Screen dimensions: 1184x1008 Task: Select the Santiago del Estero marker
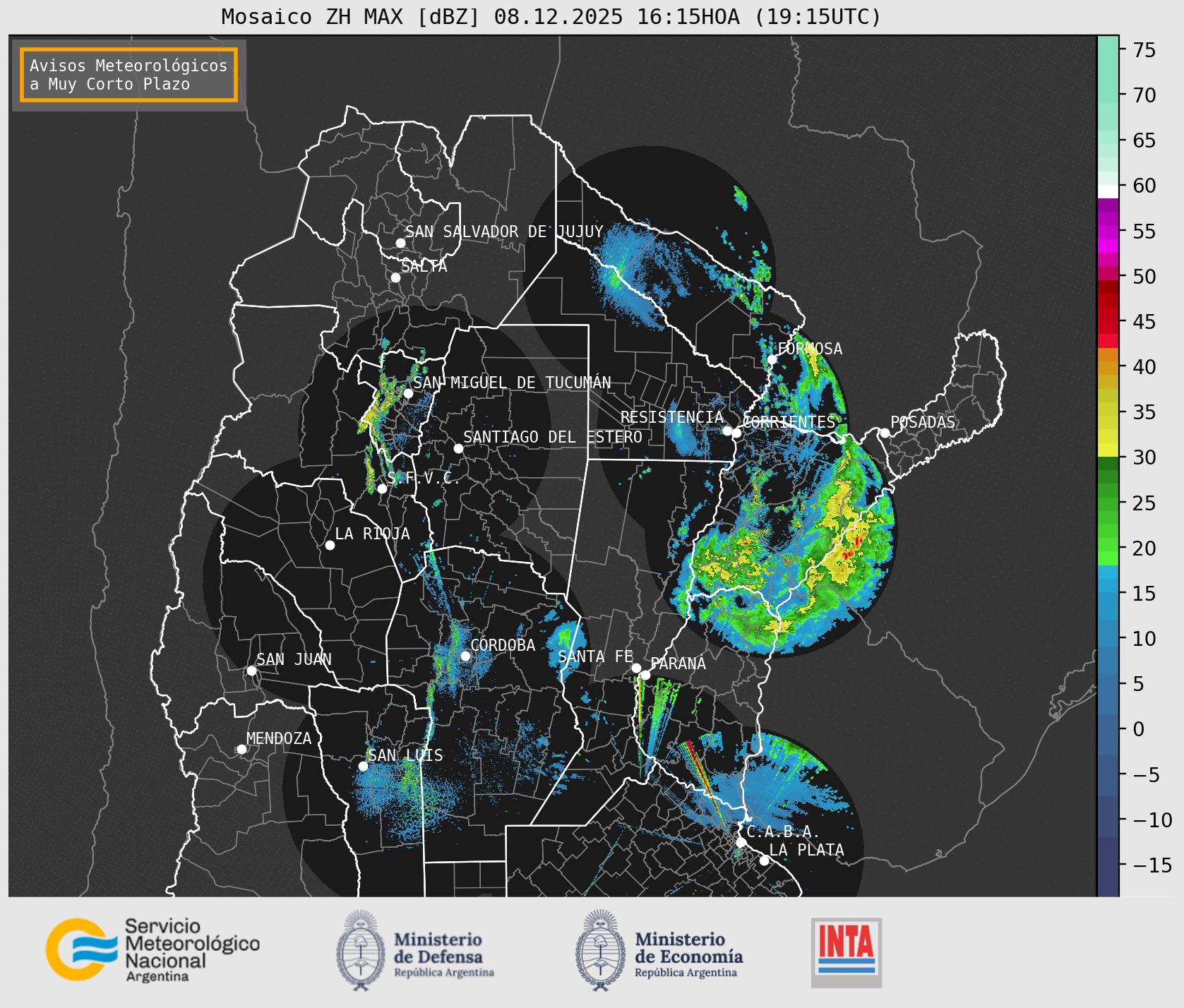click(x=458, y=448)
